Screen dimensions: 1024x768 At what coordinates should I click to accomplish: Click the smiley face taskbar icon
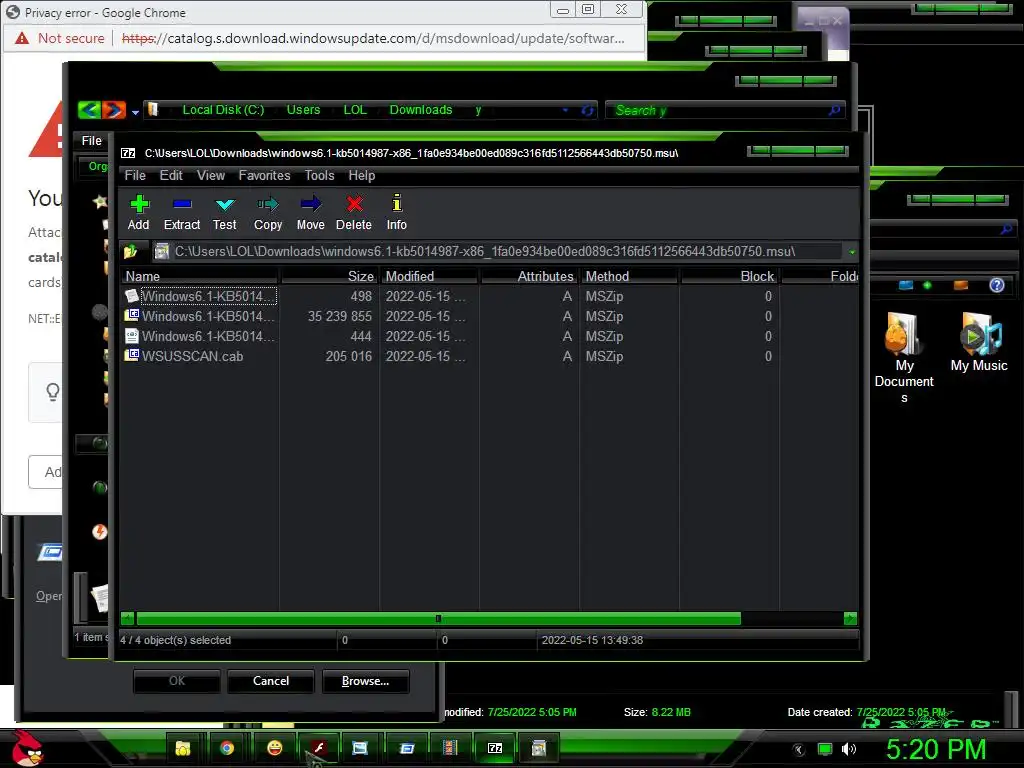[x=275, y=748]
